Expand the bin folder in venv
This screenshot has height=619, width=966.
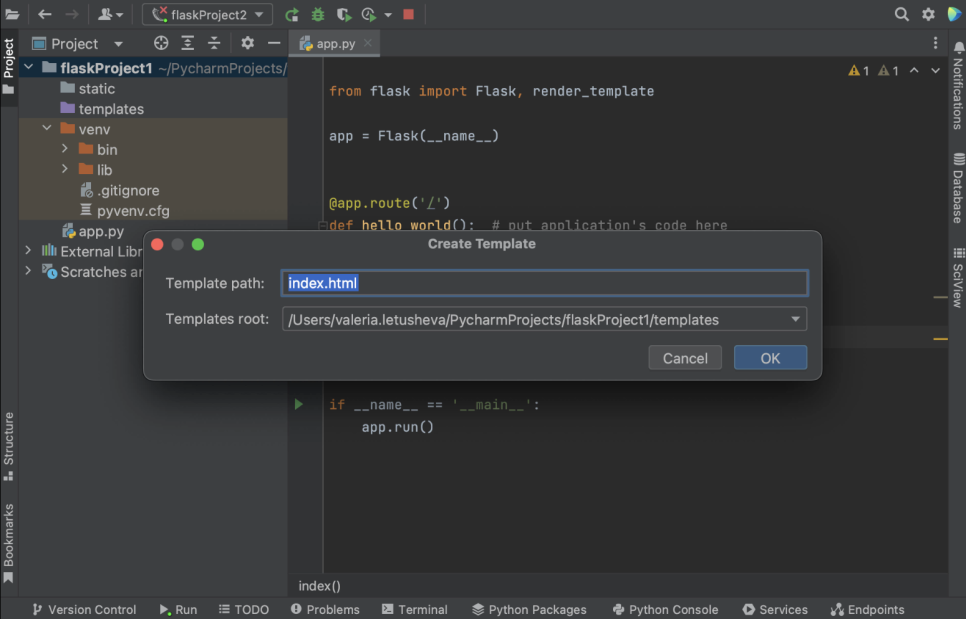pos(65,150)
